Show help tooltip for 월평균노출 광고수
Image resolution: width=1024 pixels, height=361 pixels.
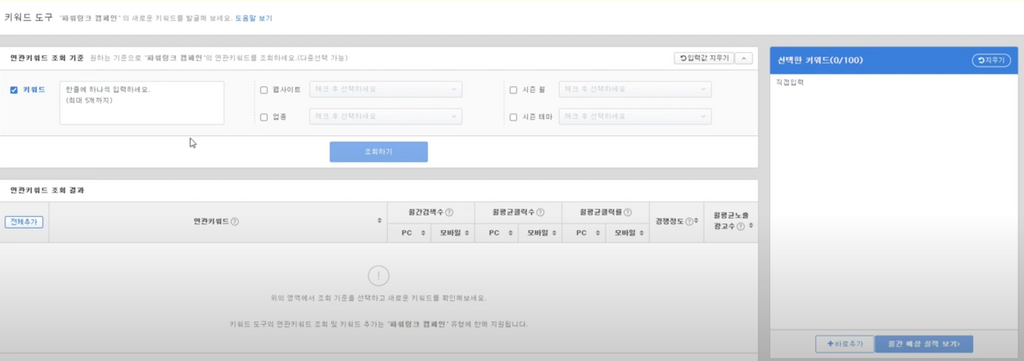tap(741, 227)
